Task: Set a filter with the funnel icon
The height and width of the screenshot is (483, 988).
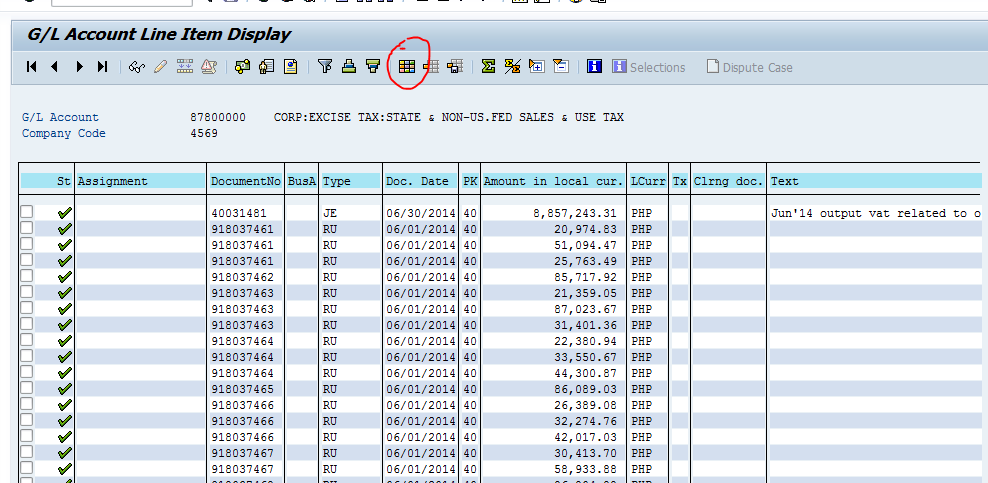Action: coord(325,65)
